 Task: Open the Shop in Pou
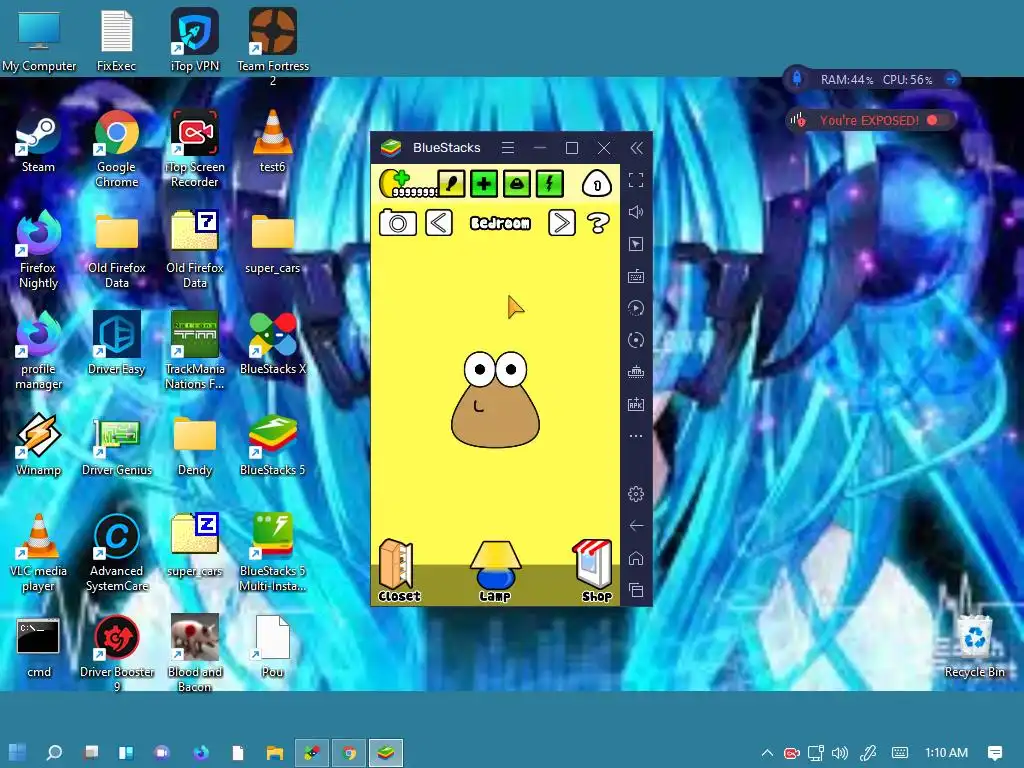(x=593, y=570)
